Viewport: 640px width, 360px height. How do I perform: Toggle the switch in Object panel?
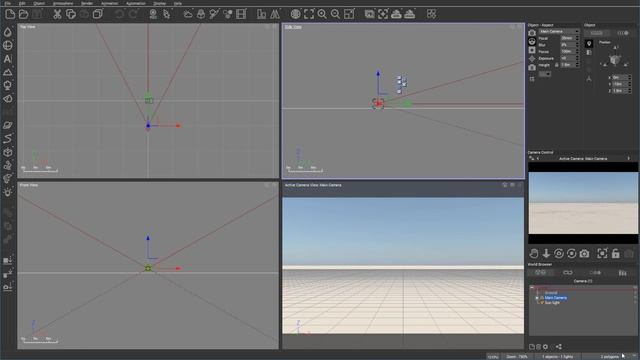623,33
